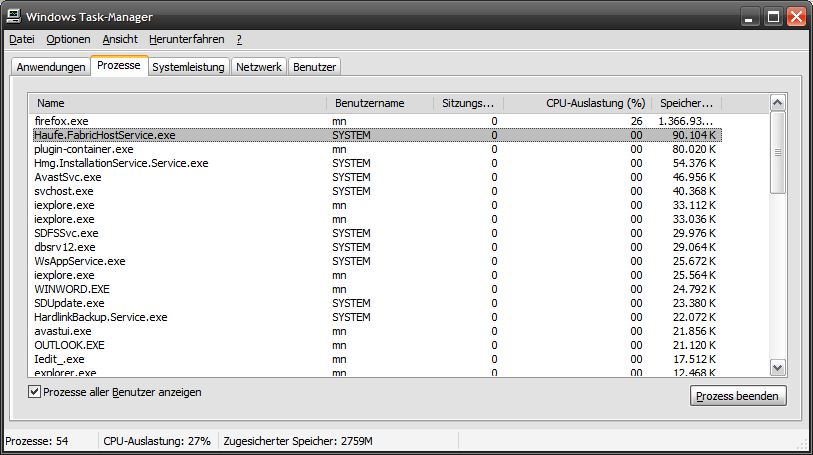This screenshot has width=813, height=455.
Task: Minimize the Task-Manager window
Action: coord(748,17)
